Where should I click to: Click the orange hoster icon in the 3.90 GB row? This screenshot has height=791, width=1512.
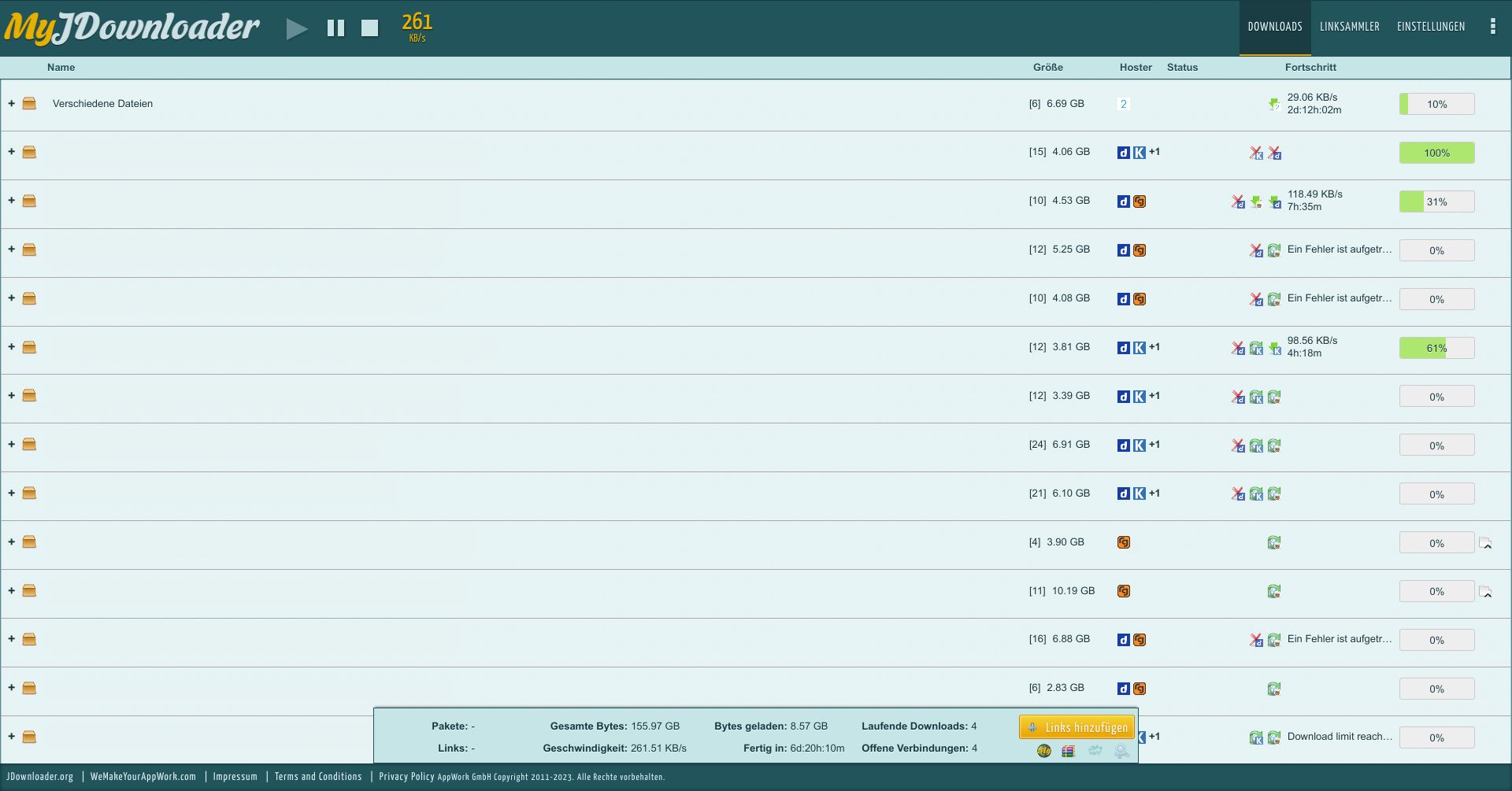coord(1124,542)
